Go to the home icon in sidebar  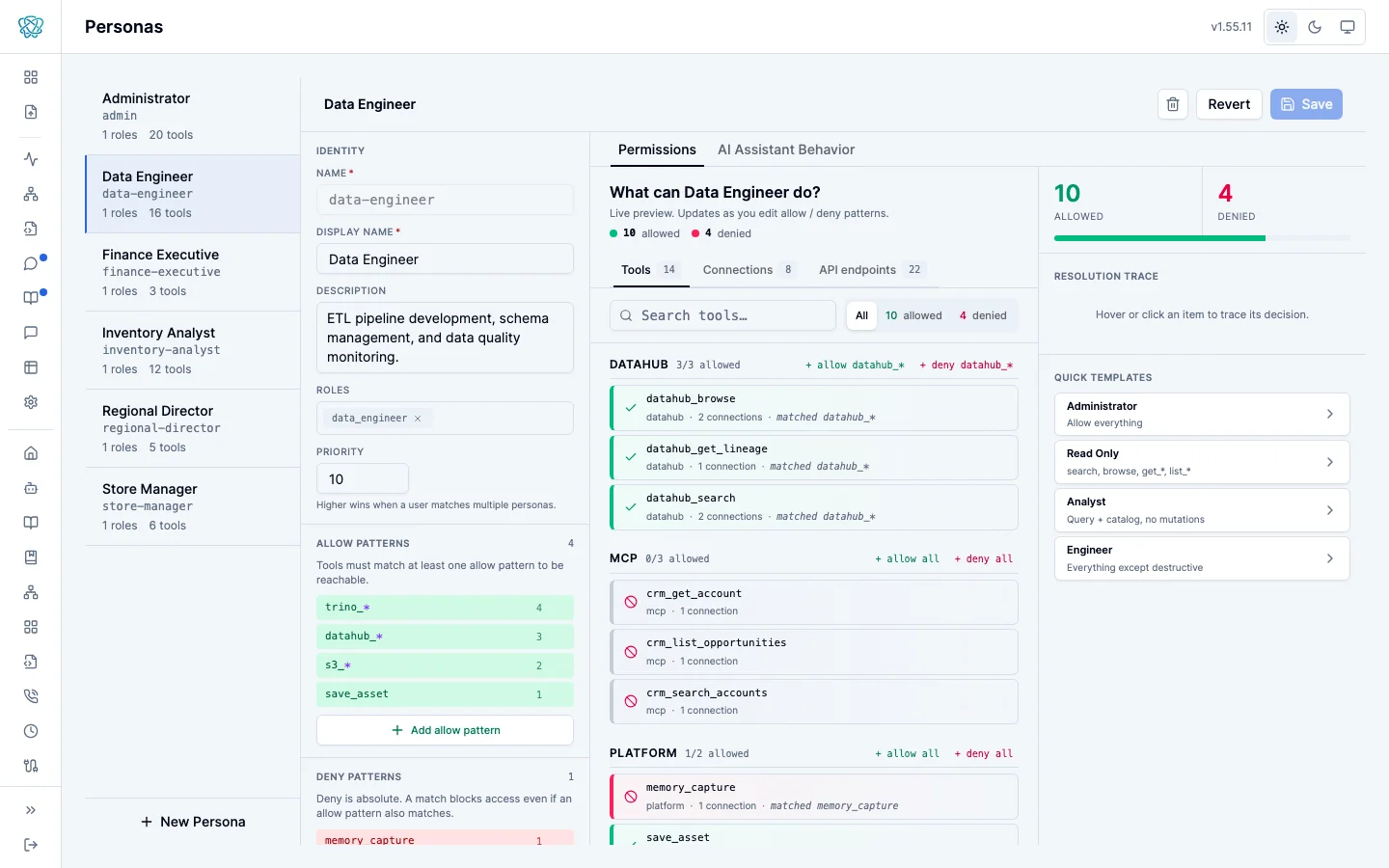(31, 453)
